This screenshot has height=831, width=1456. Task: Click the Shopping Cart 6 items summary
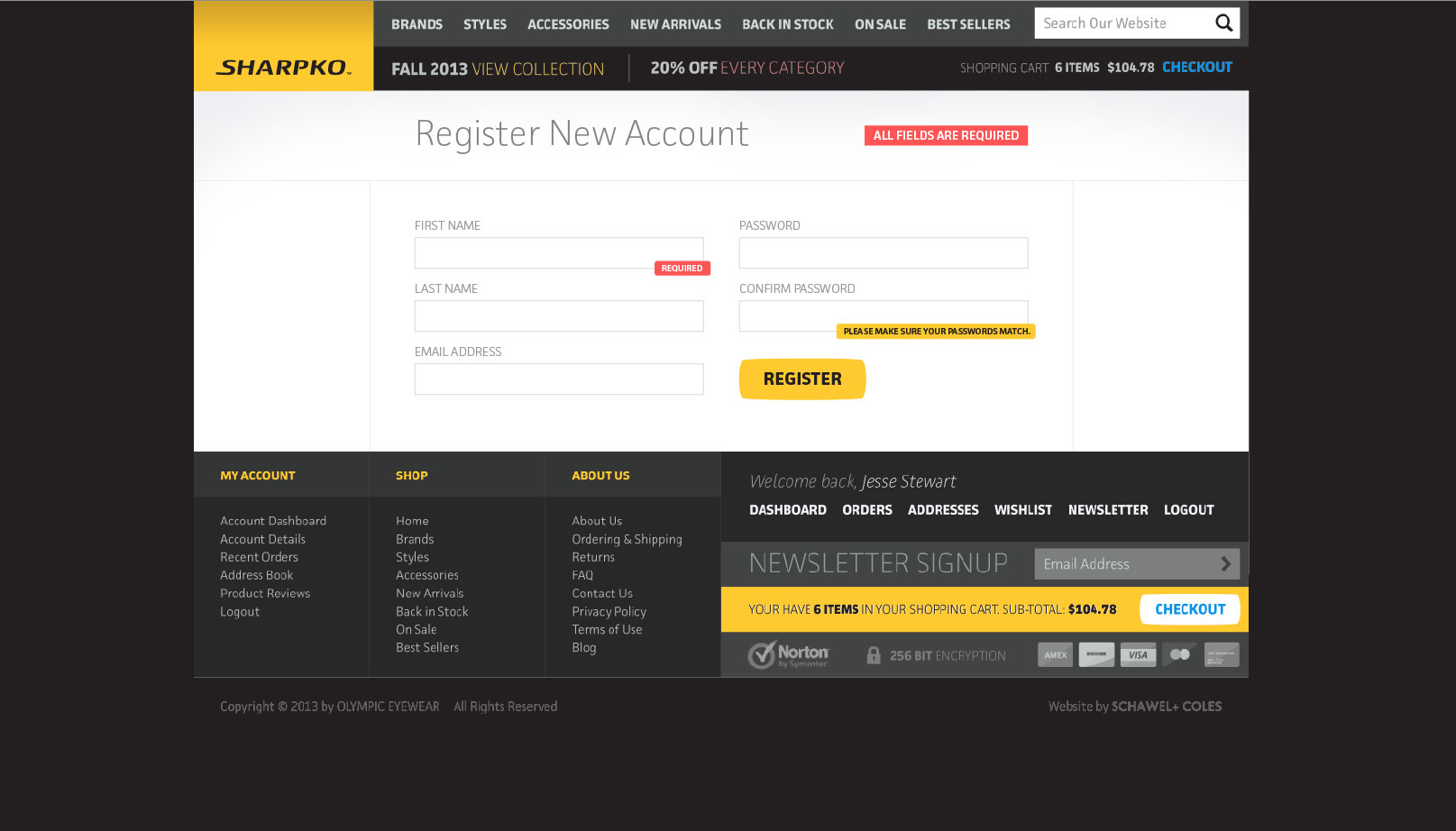pyautogui.click(x=1057, y=68)
